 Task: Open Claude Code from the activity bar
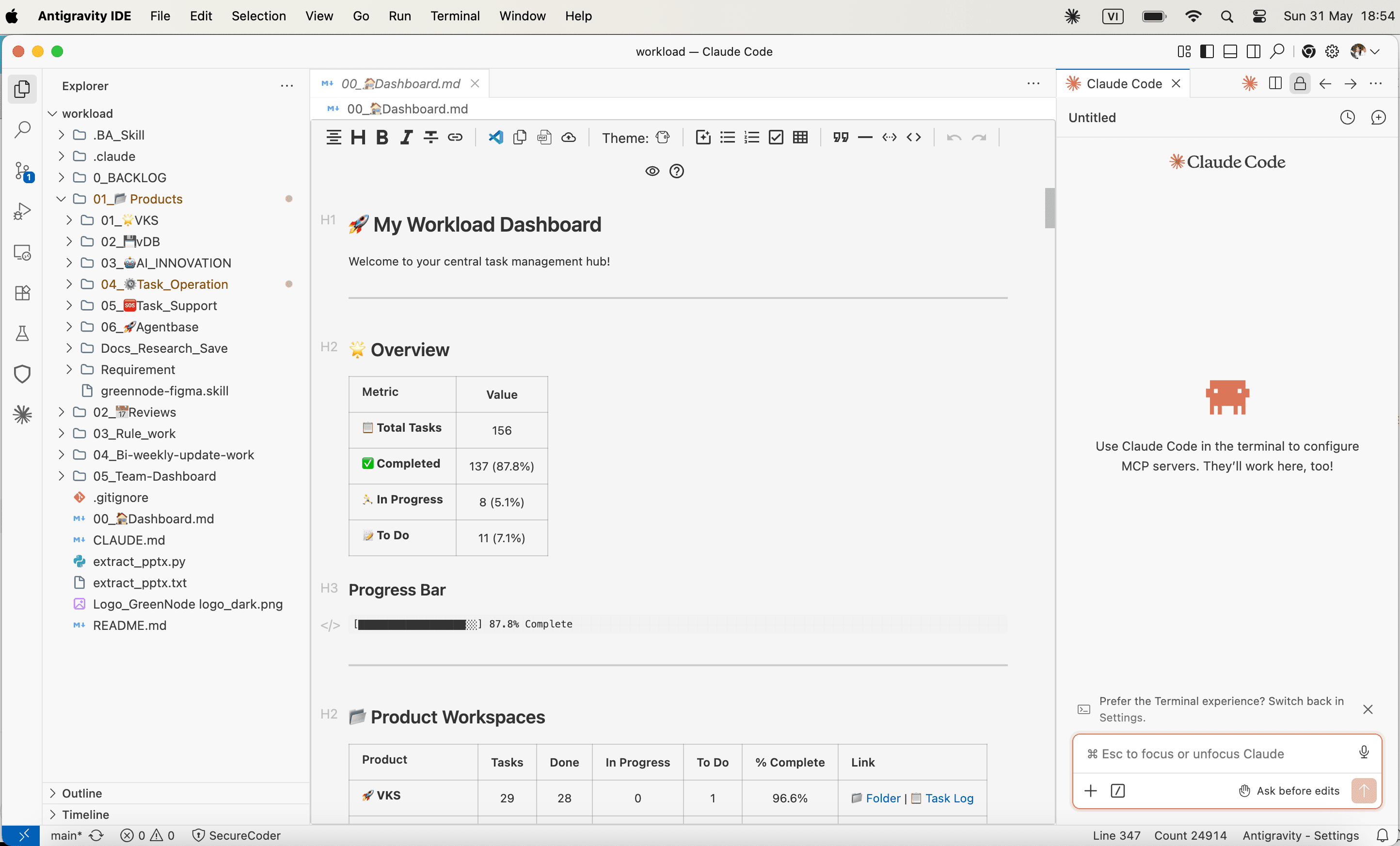coord(23,415)
